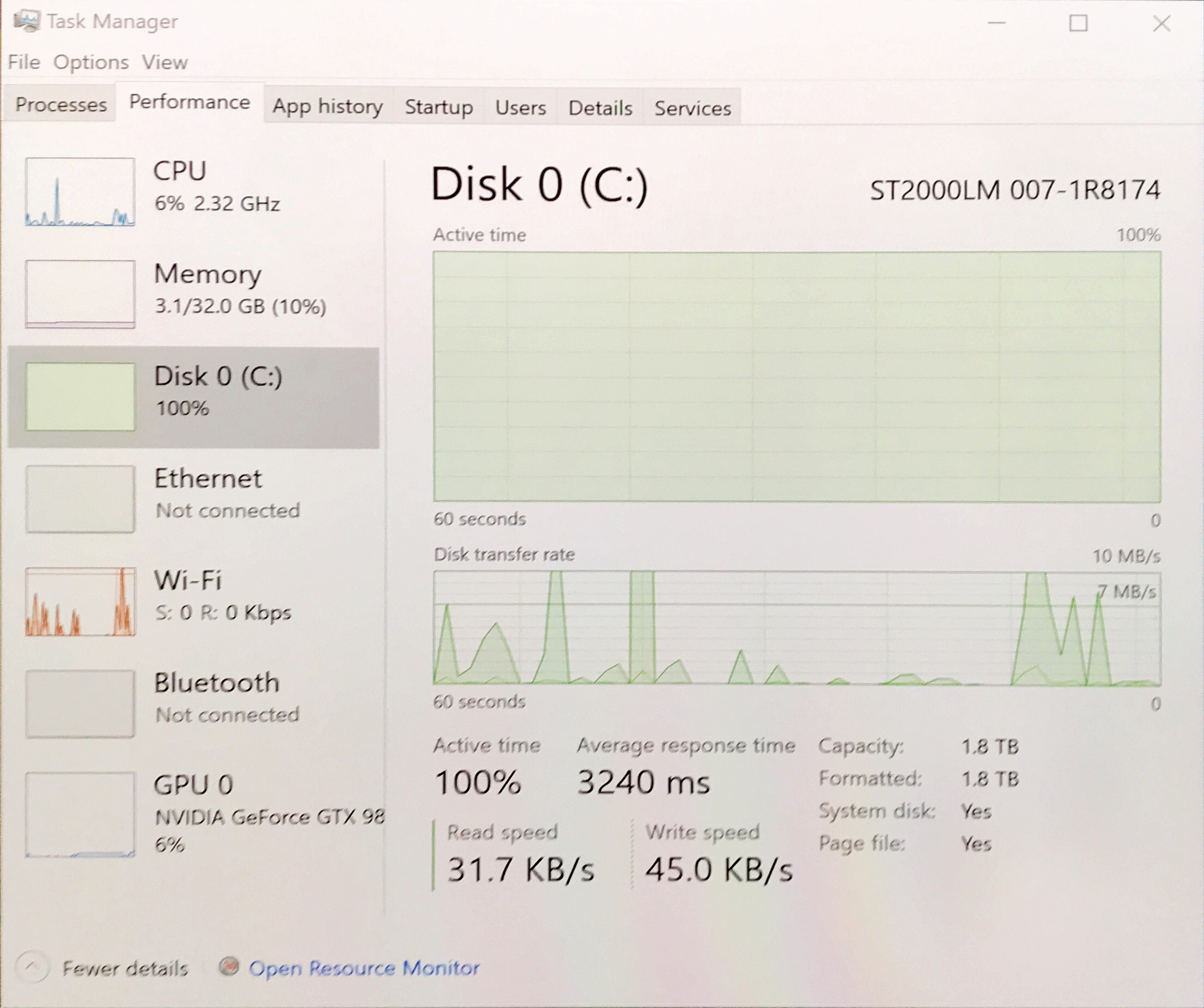Open the View menu
Viewport: 1204px width, 1008px height.
click(165, 62)
